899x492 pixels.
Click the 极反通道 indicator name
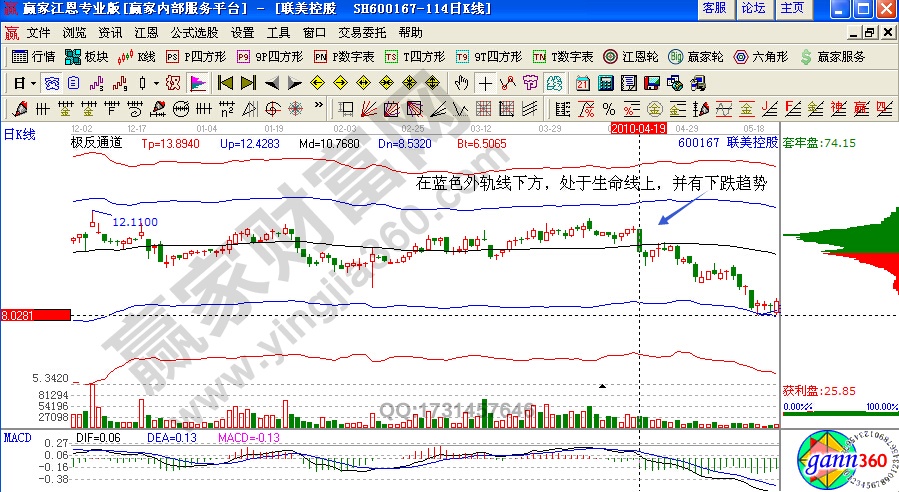[96, 143]
